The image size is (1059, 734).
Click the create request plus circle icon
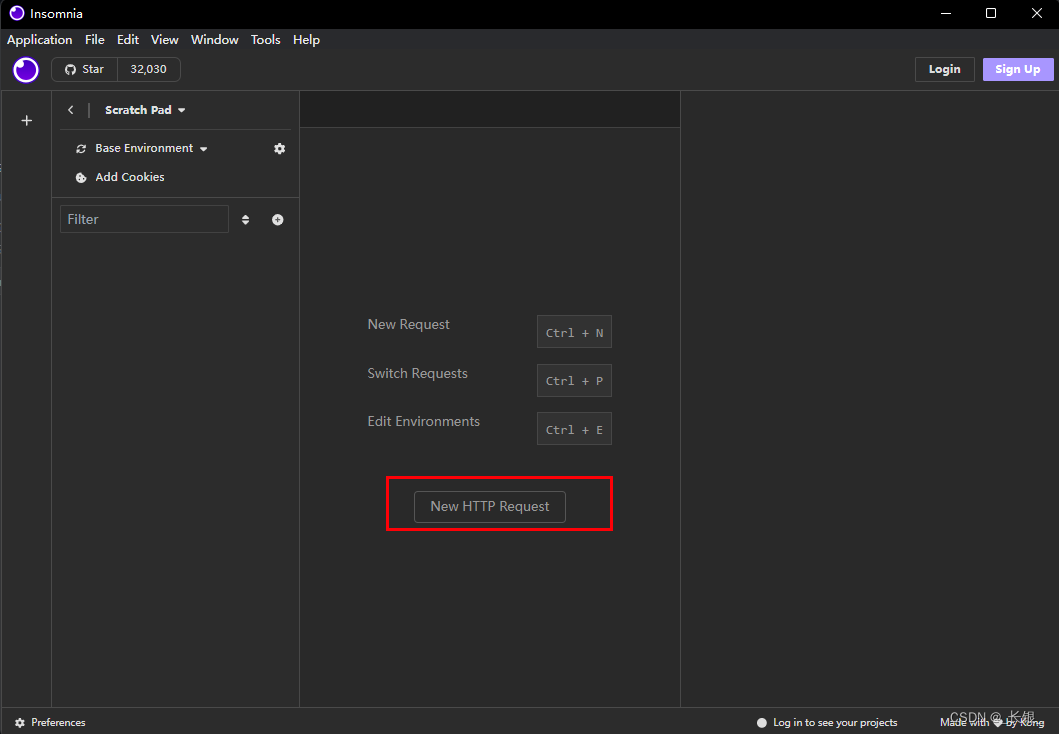278,219
